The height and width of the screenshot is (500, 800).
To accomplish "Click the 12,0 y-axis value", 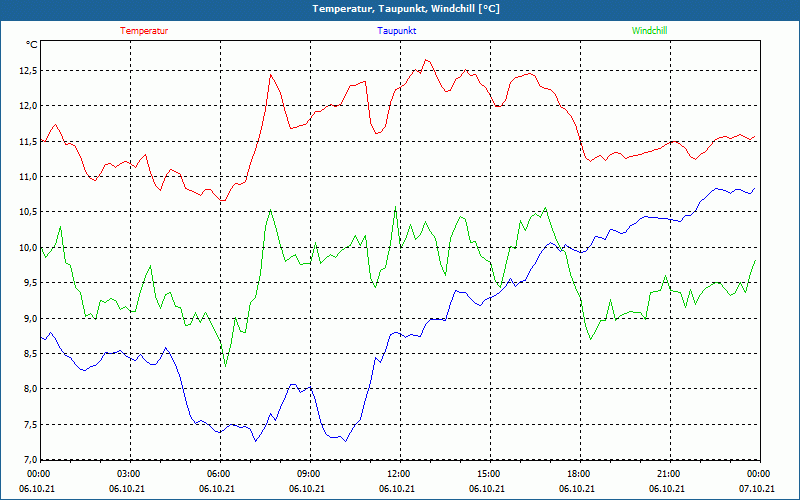I will coord(29,106).
